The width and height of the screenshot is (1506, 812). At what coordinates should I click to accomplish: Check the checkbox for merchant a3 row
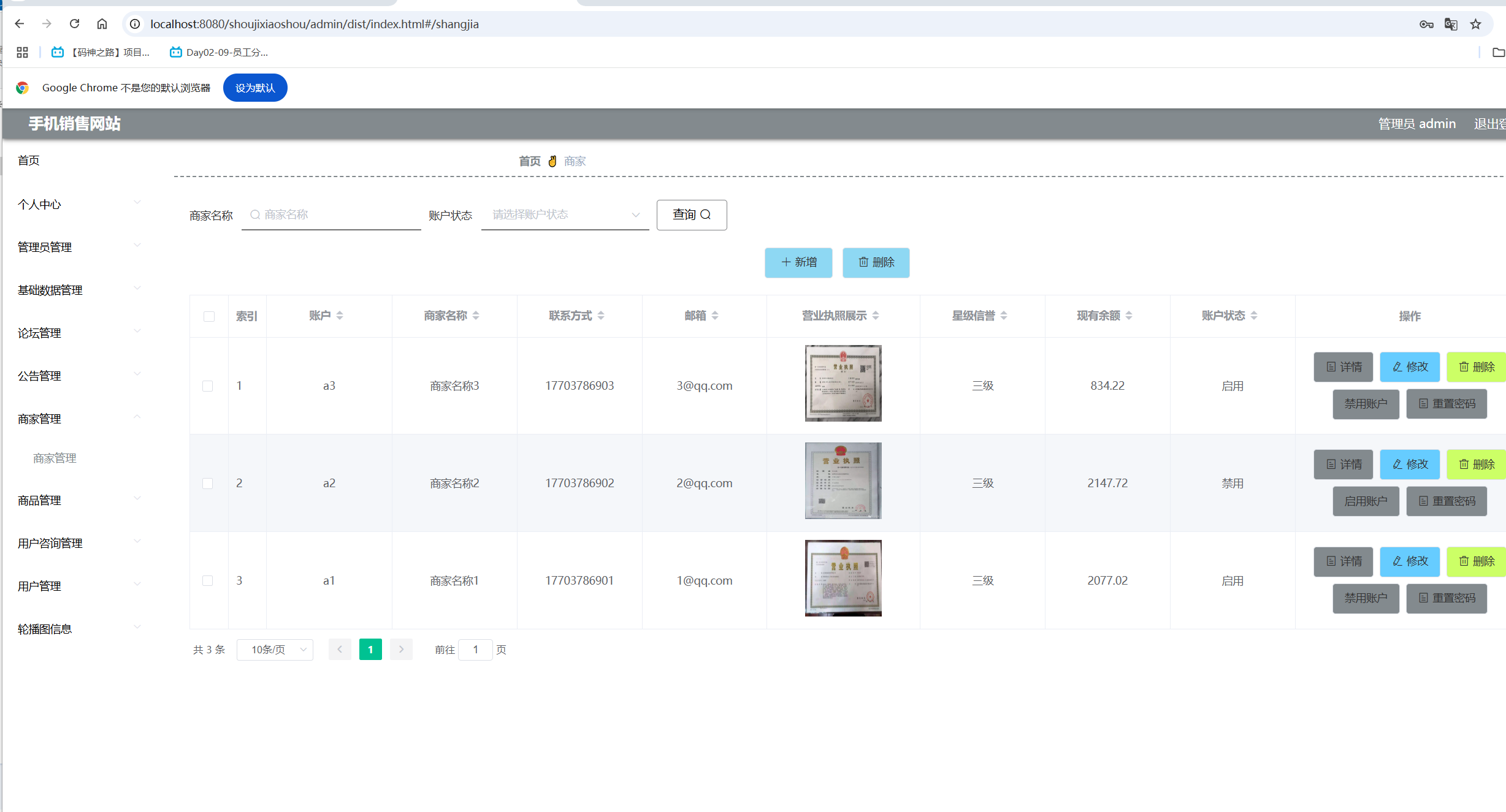(208, 386)
